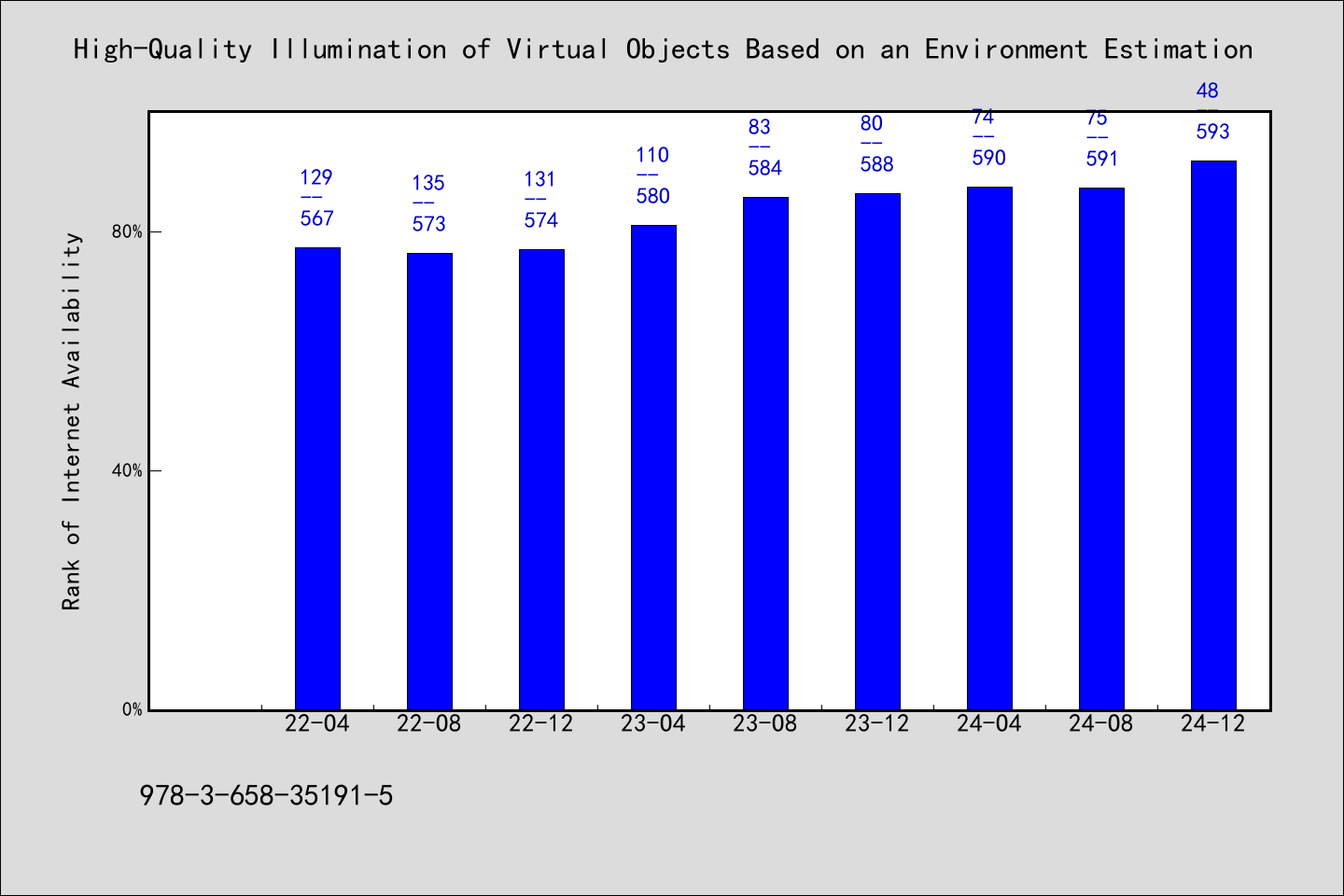This screenshot has height=896, width=1344.
Task: Click the rank value 80
Action: (872, 123)
